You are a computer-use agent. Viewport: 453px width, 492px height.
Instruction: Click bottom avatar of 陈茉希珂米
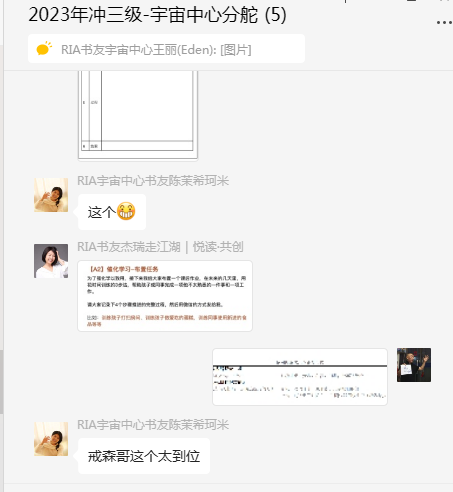(51, 439)
